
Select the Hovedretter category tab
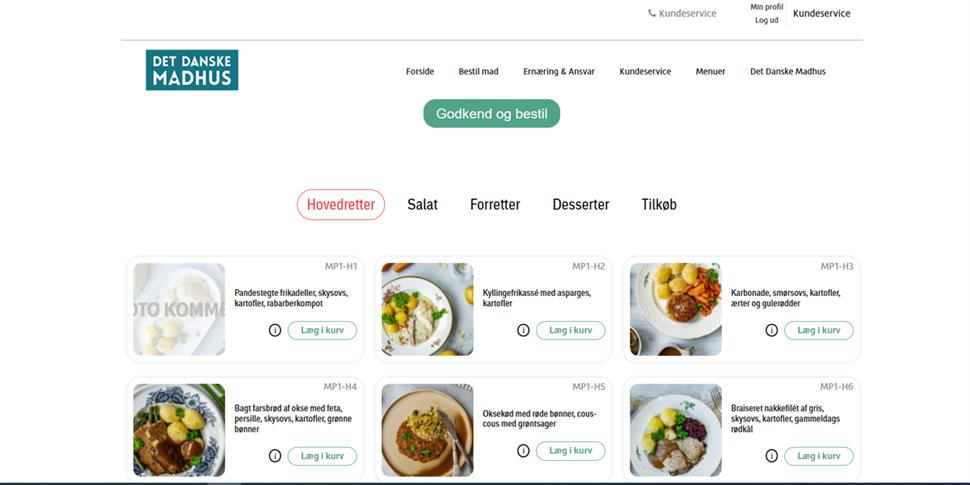pos(340,204)
